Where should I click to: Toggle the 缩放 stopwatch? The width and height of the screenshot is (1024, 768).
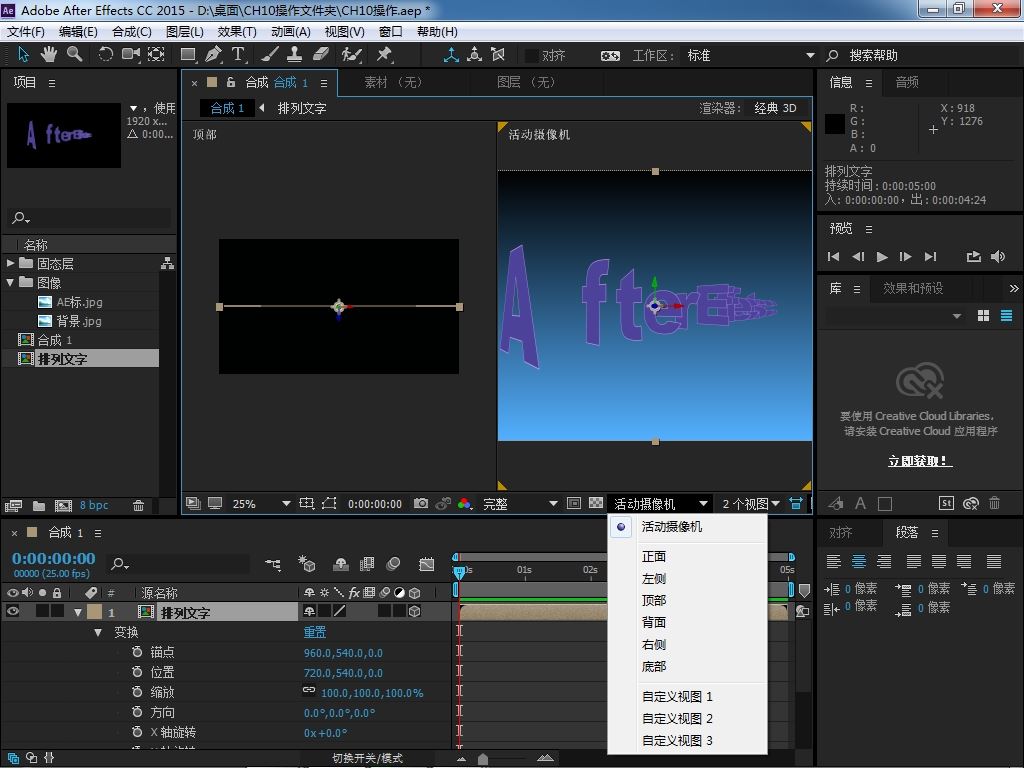[136, 692]
